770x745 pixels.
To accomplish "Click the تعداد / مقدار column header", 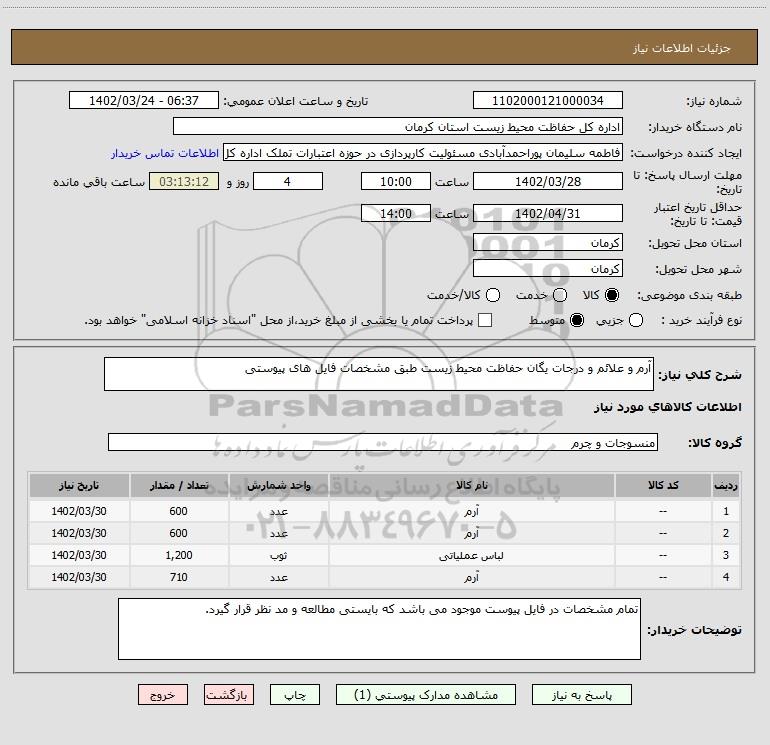I will tap(179, 485).
